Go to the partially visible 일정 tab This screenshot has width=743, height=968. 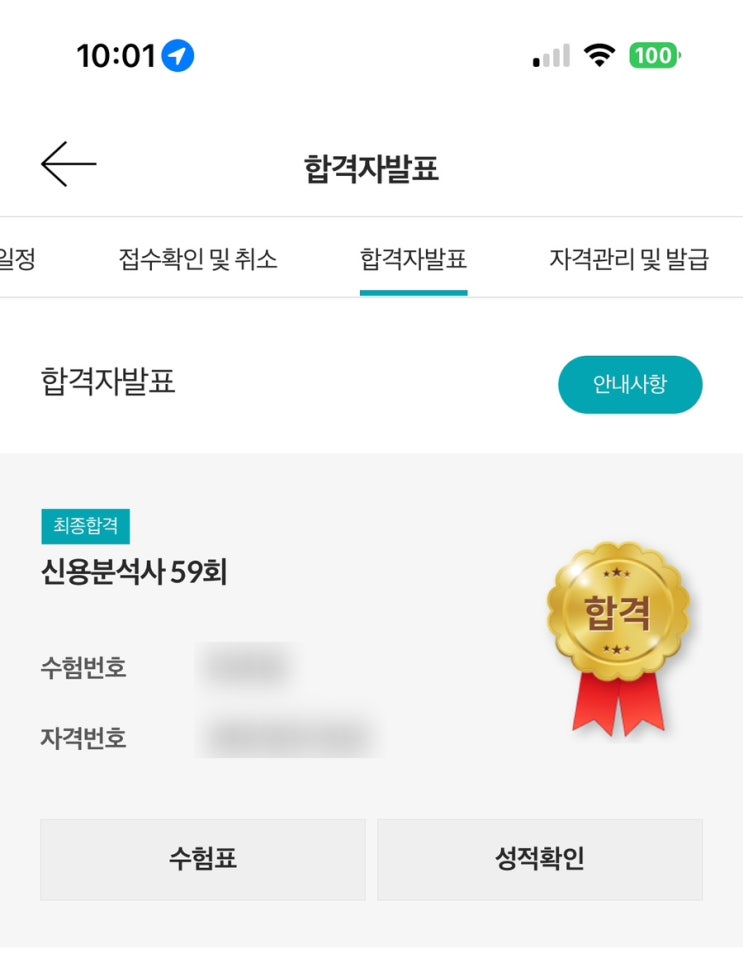click(17, 259)
